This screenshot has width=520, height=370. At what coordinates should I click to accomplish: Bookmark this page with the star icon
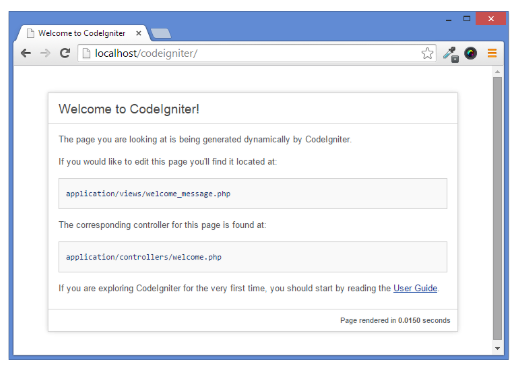[x=427, y=53]
